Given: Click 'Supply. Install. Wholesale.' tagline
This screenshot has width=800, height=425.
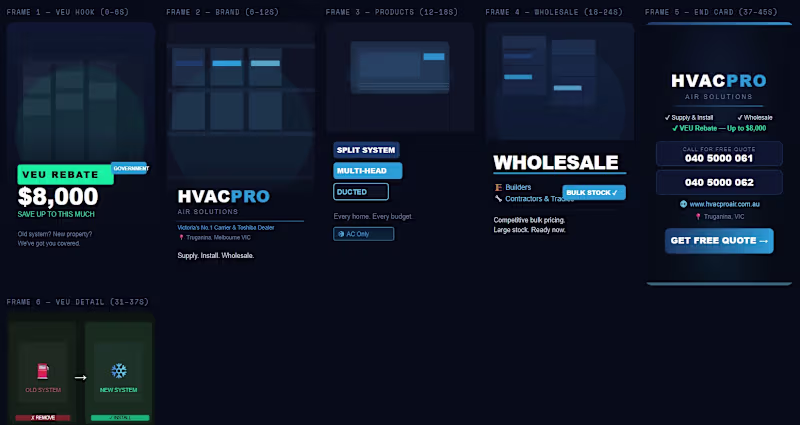Looking at the screenshot, I should click(215, 255).
